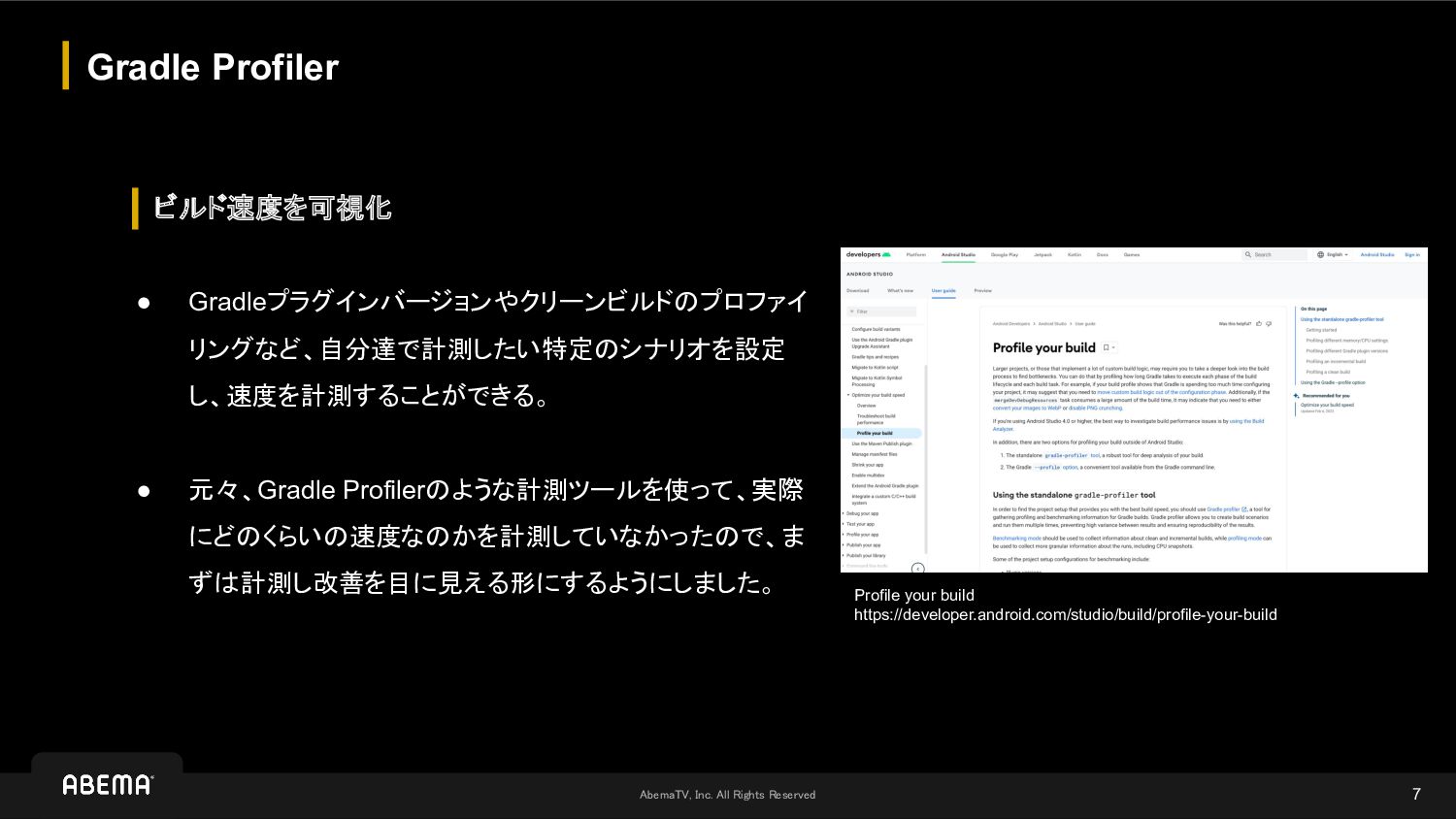Open Gradle tips and recipes in sidebar
This screenshot has width=1456, height=819.
pyautogui.click(x=875, y=357)
